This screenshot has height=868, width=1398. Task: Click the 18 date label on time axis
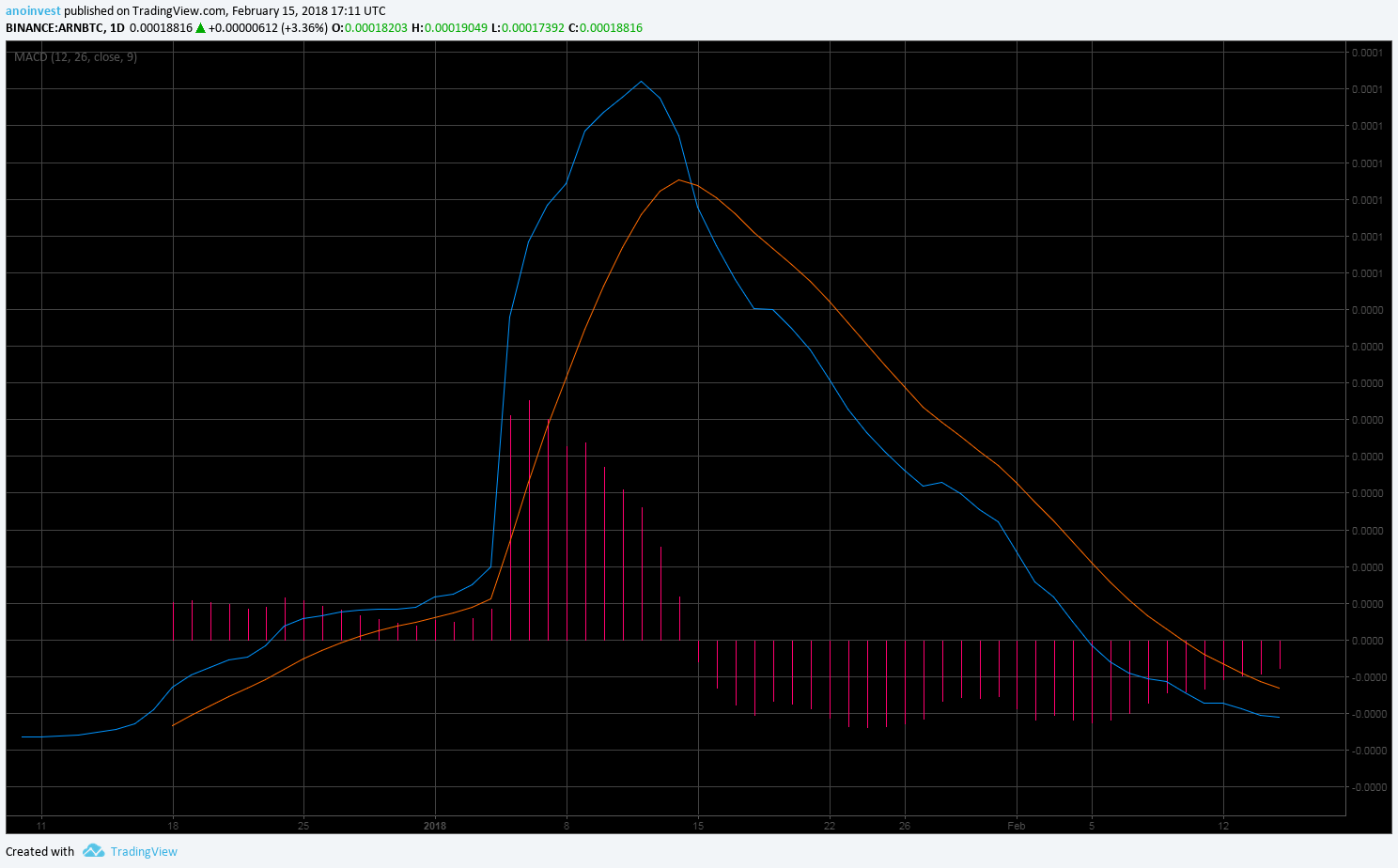coord(173,826)
